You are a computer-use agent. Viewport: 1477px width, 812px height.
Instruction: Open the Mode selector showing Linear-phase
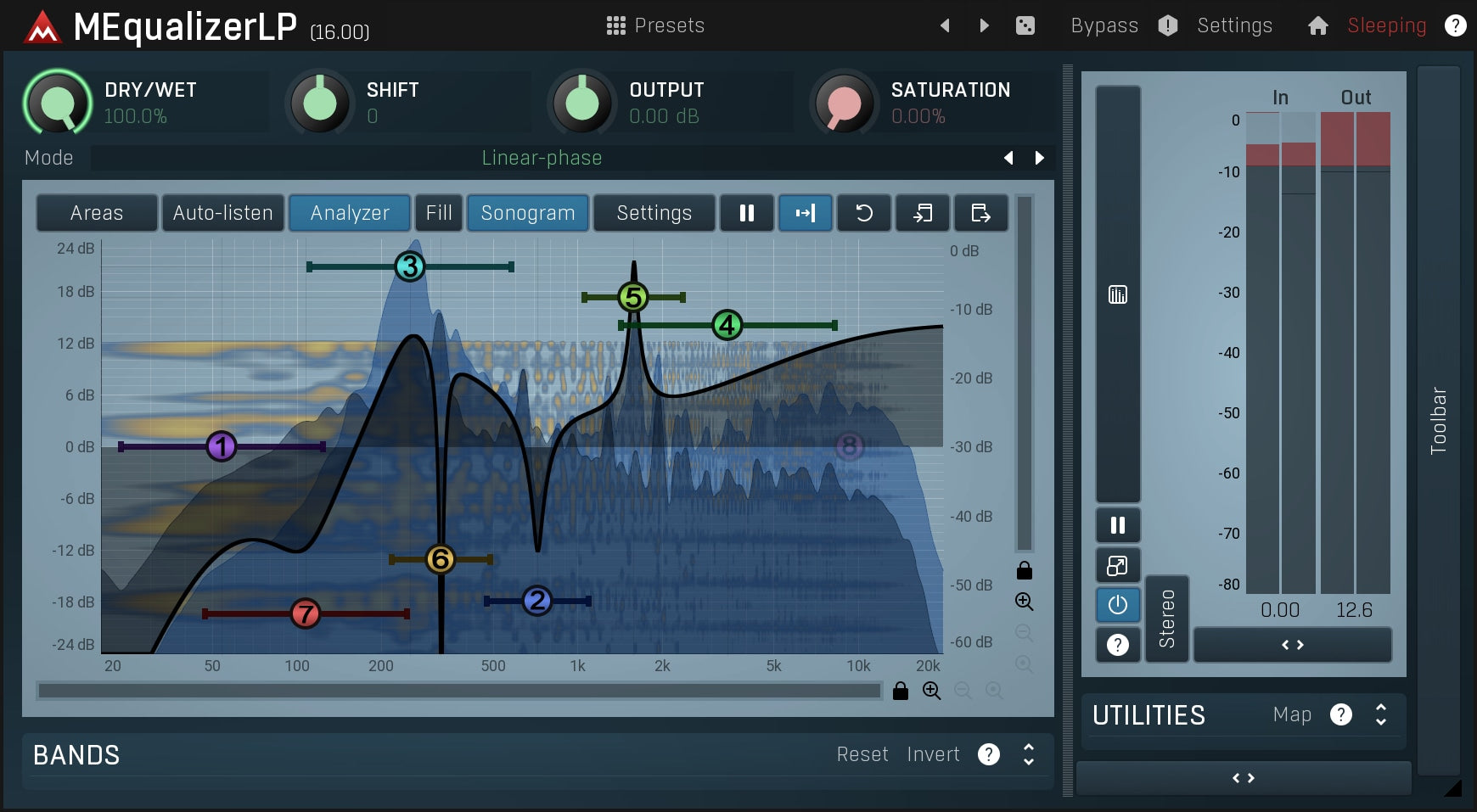542,158
